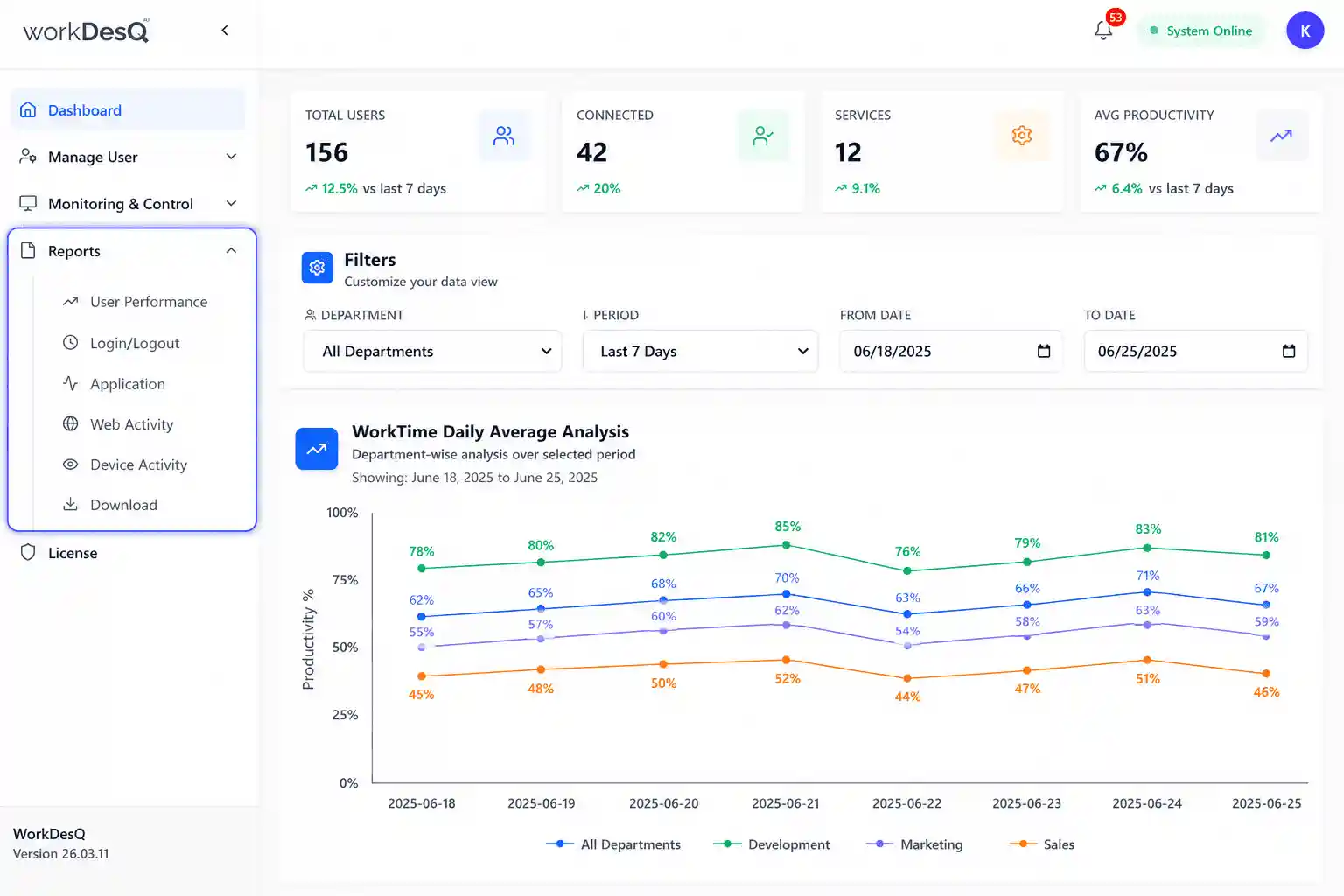Click the Download arrow icon
Image resolution: width=1344 pixels, height=896 pixels.
click(x=71, y=504)
